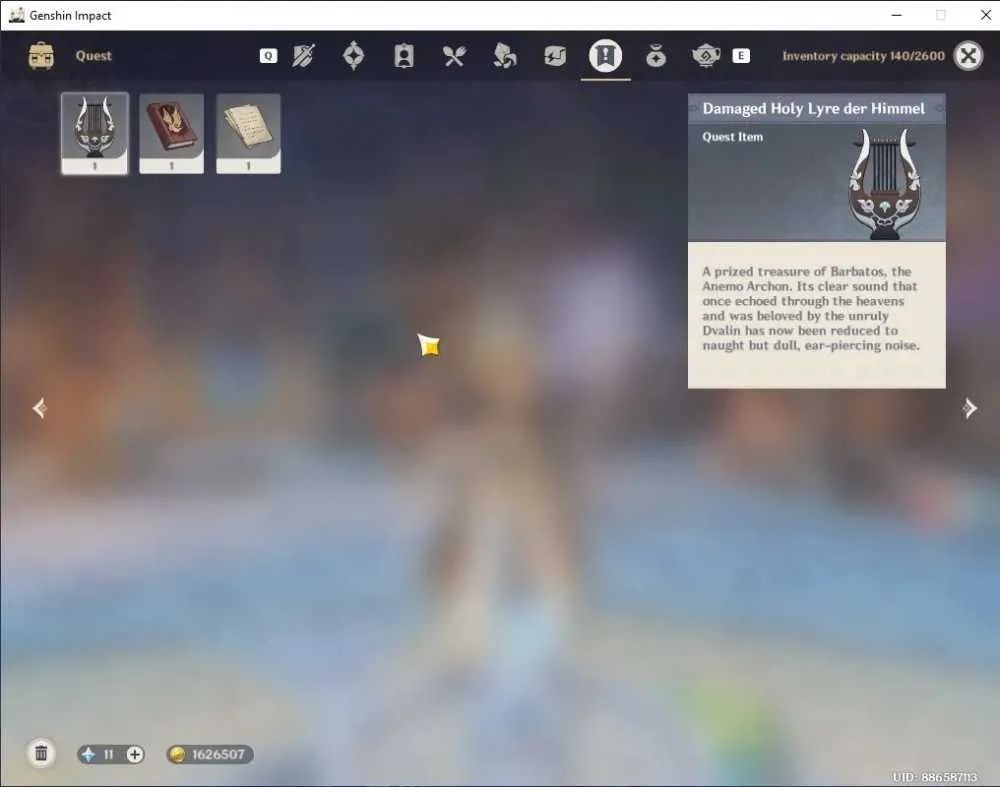The width and height of the screenshot is (1000, 787).
Task: Click the "Inventory capacity 140/2600" text
Action: point(864,56)
